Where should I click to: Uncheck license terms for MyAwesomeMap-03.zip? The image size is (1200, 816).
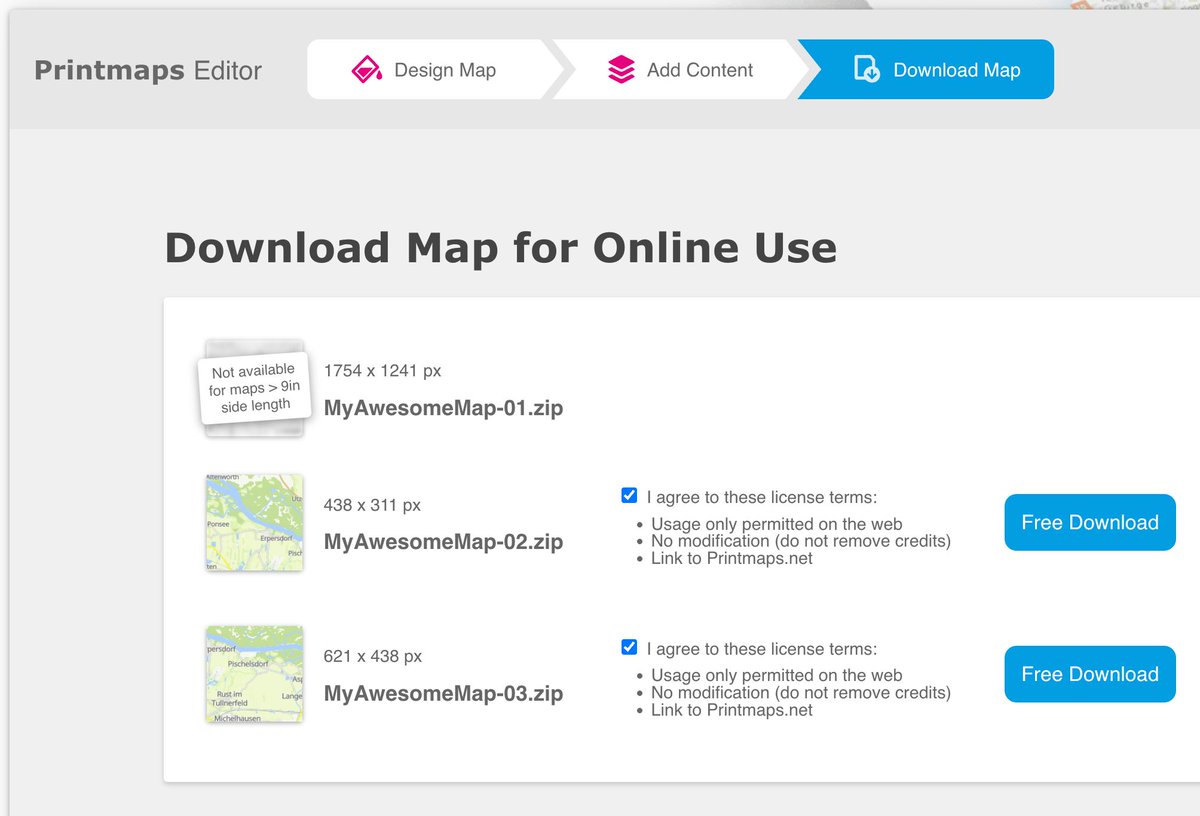[x=629, y=647]
